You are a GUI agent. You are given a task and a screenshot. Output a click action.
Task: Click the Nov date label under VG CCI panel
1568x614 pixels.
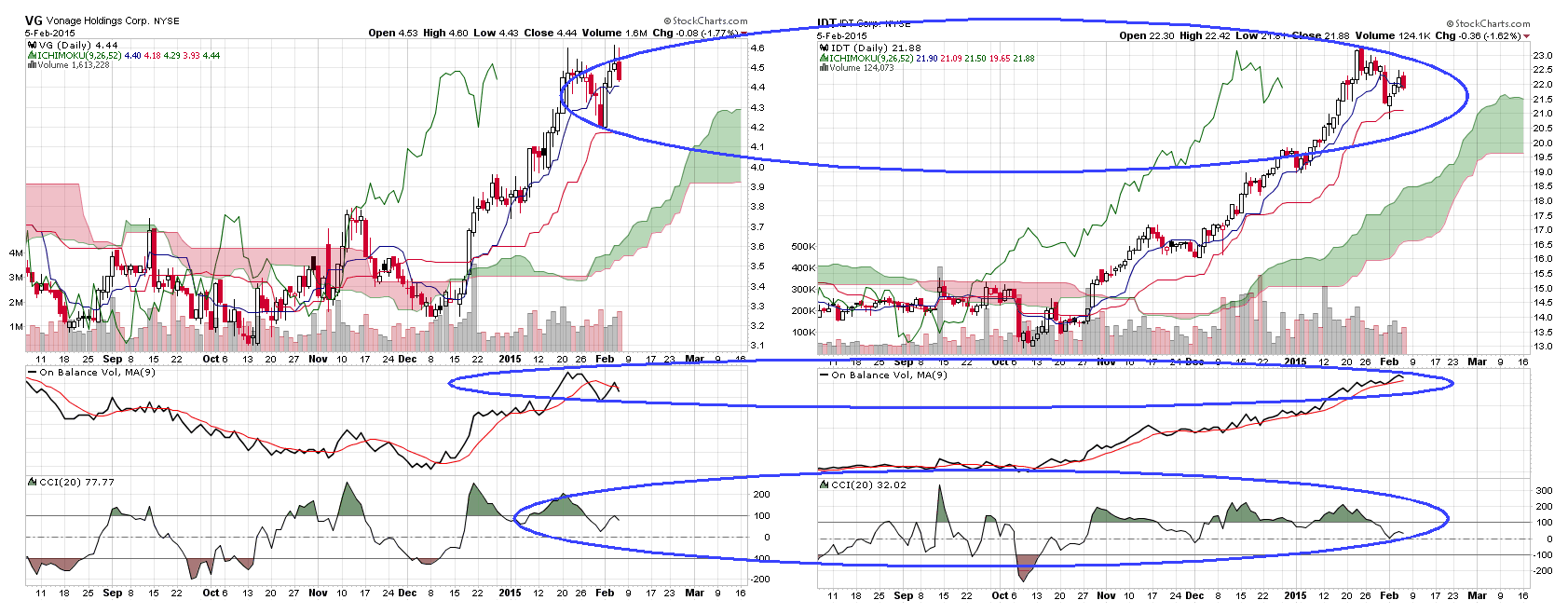(318, 593)
